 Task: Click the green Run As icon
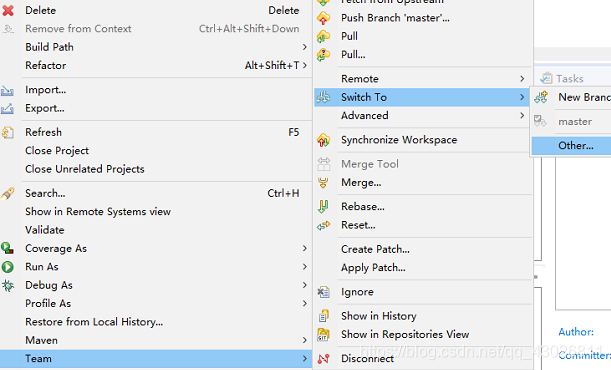(x=7, y=267)
